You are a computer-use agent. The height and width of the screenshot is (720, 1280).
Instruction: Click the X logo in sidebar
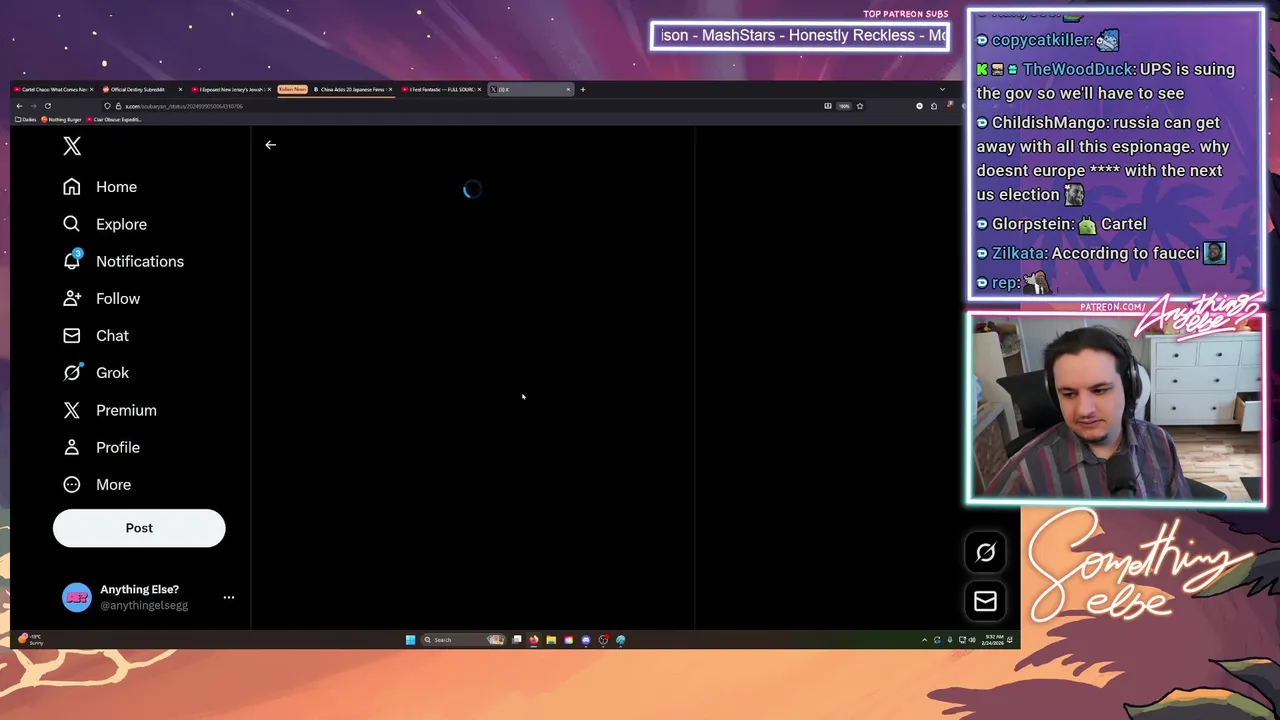[72, 146]
